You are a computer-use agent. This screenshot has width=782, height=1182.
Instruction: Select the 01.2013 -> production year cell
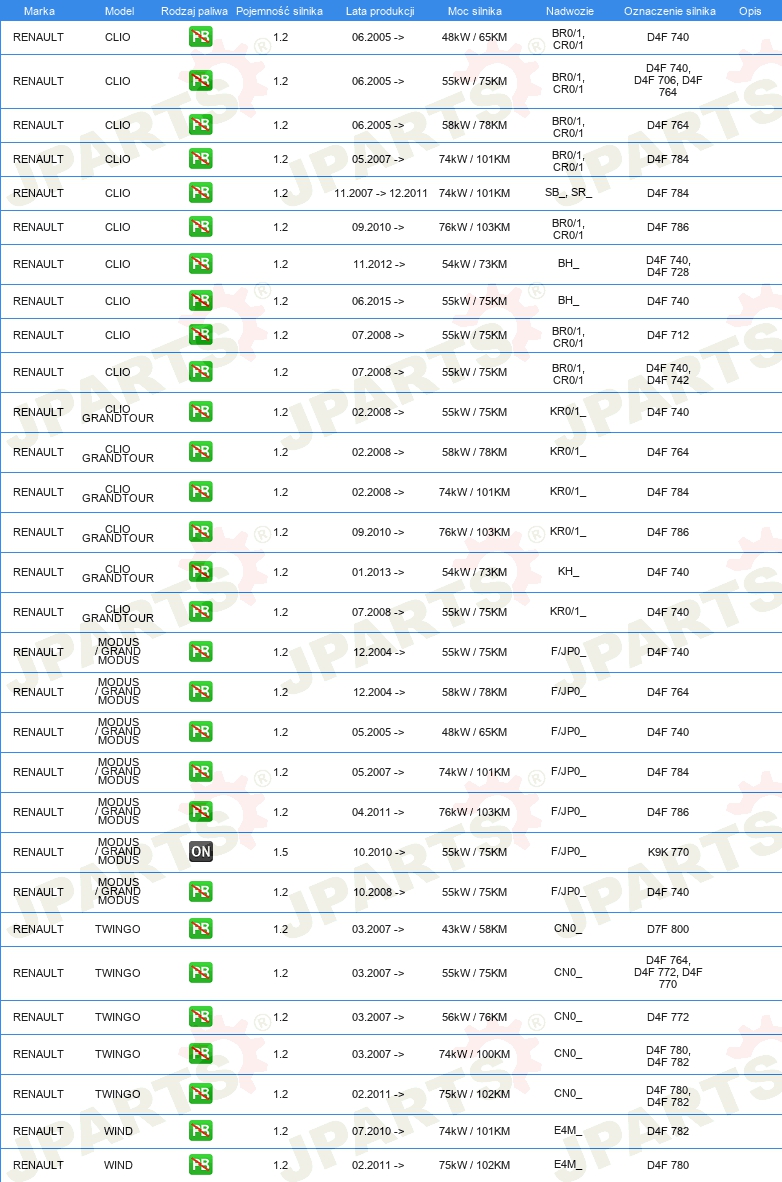(378, 572)
